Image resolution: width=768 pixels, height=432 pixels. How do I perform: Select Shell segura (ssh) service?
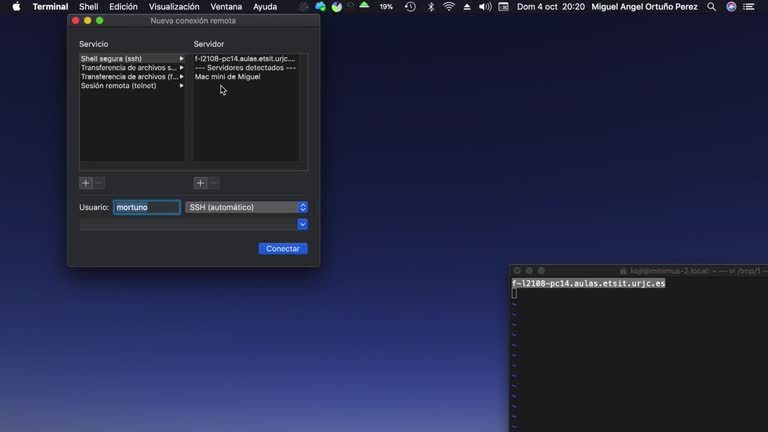pyautogui.click(x=132, y=59)
